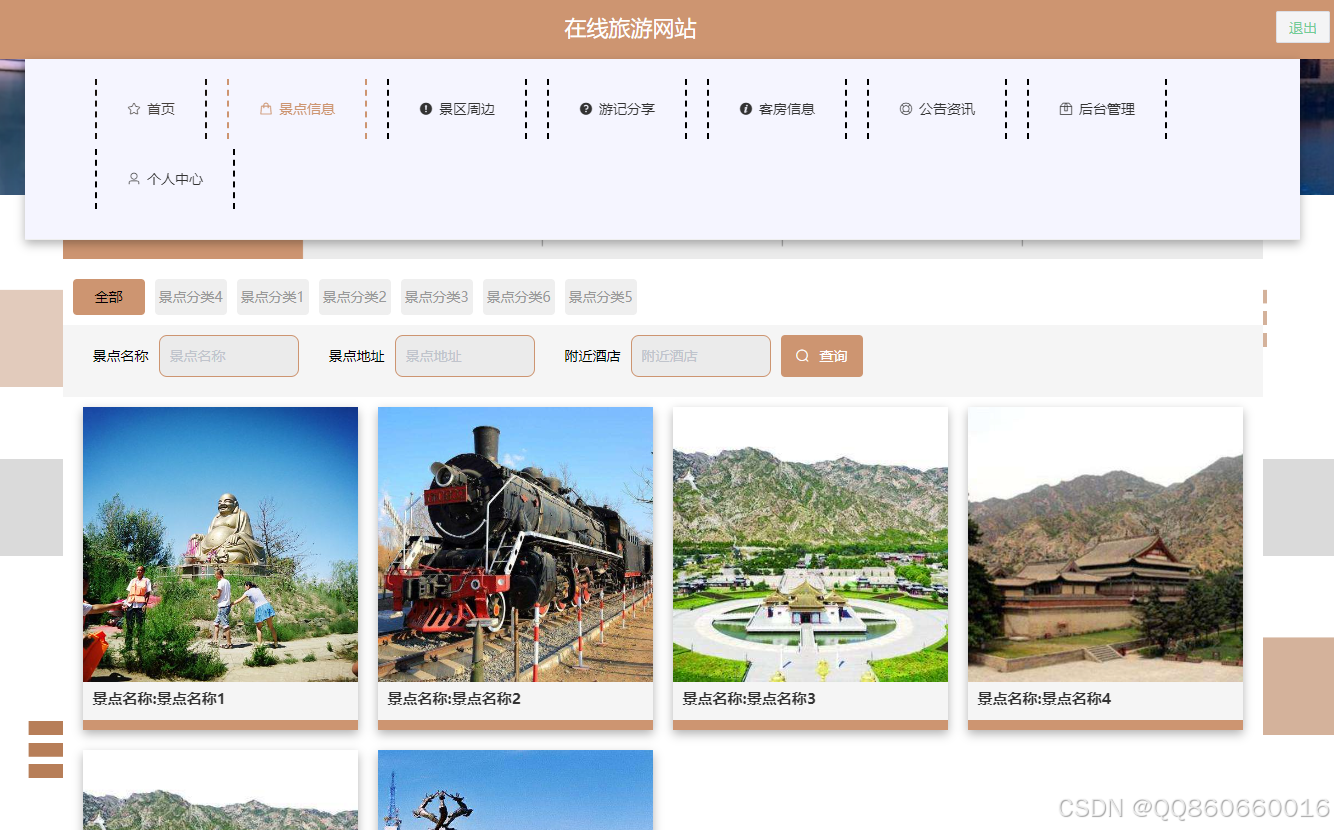
Task: Click the 退出 logout button
Action: point(1302,28)
